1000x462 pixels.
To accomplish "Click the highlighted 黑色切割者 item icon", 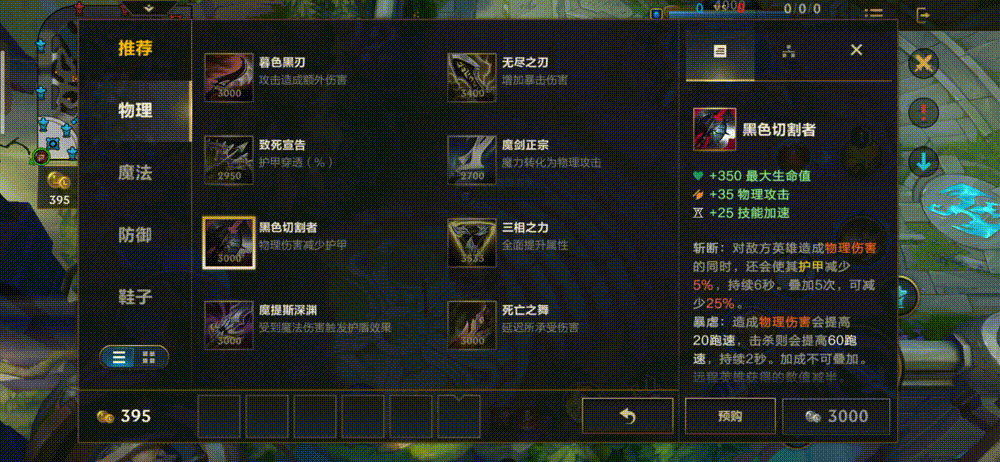I will pyautogui.click(x=229, y=242).
